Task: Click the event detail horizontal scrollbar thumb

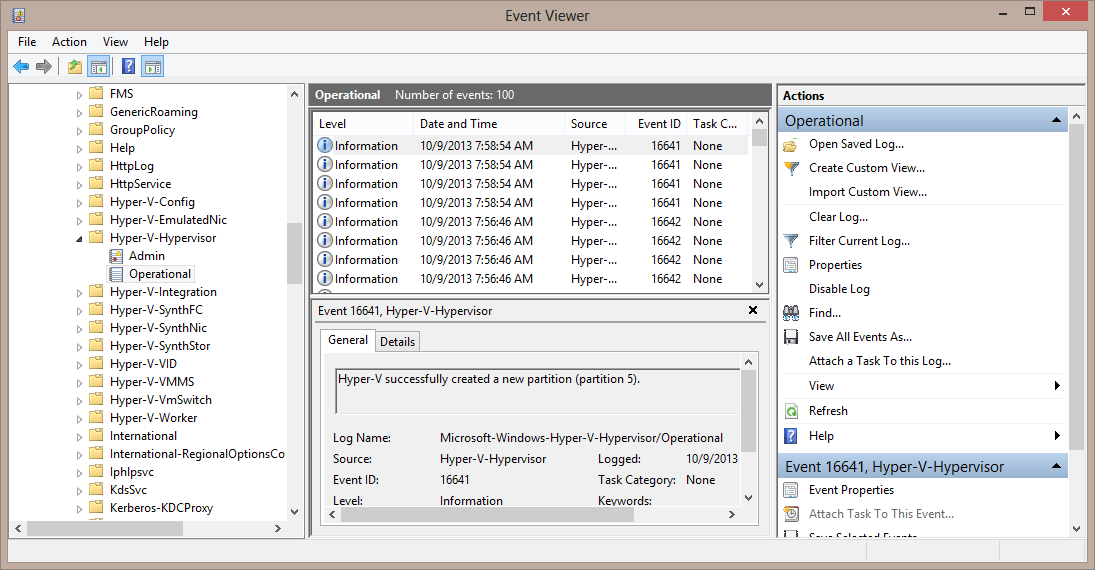Action: pos(487,515)
